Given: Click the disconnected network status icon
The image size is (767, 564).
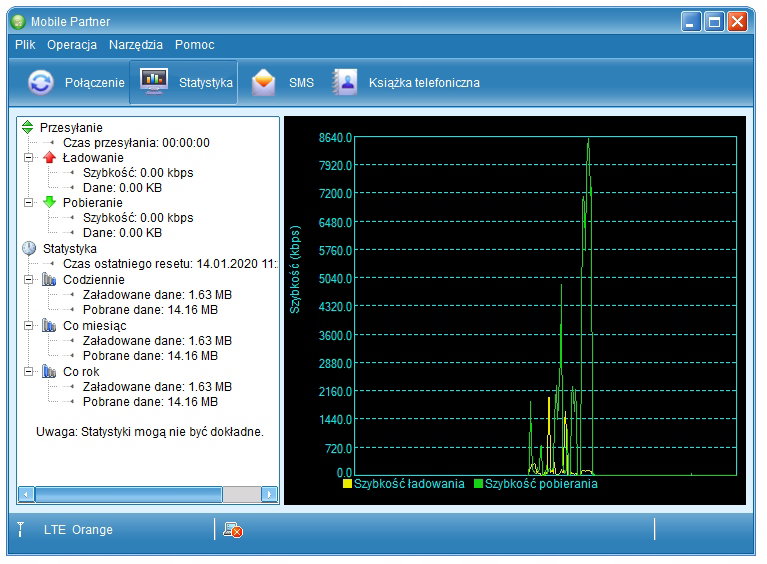Looking at the screenshot, I should pyautogui.click(x=233, y=529).
